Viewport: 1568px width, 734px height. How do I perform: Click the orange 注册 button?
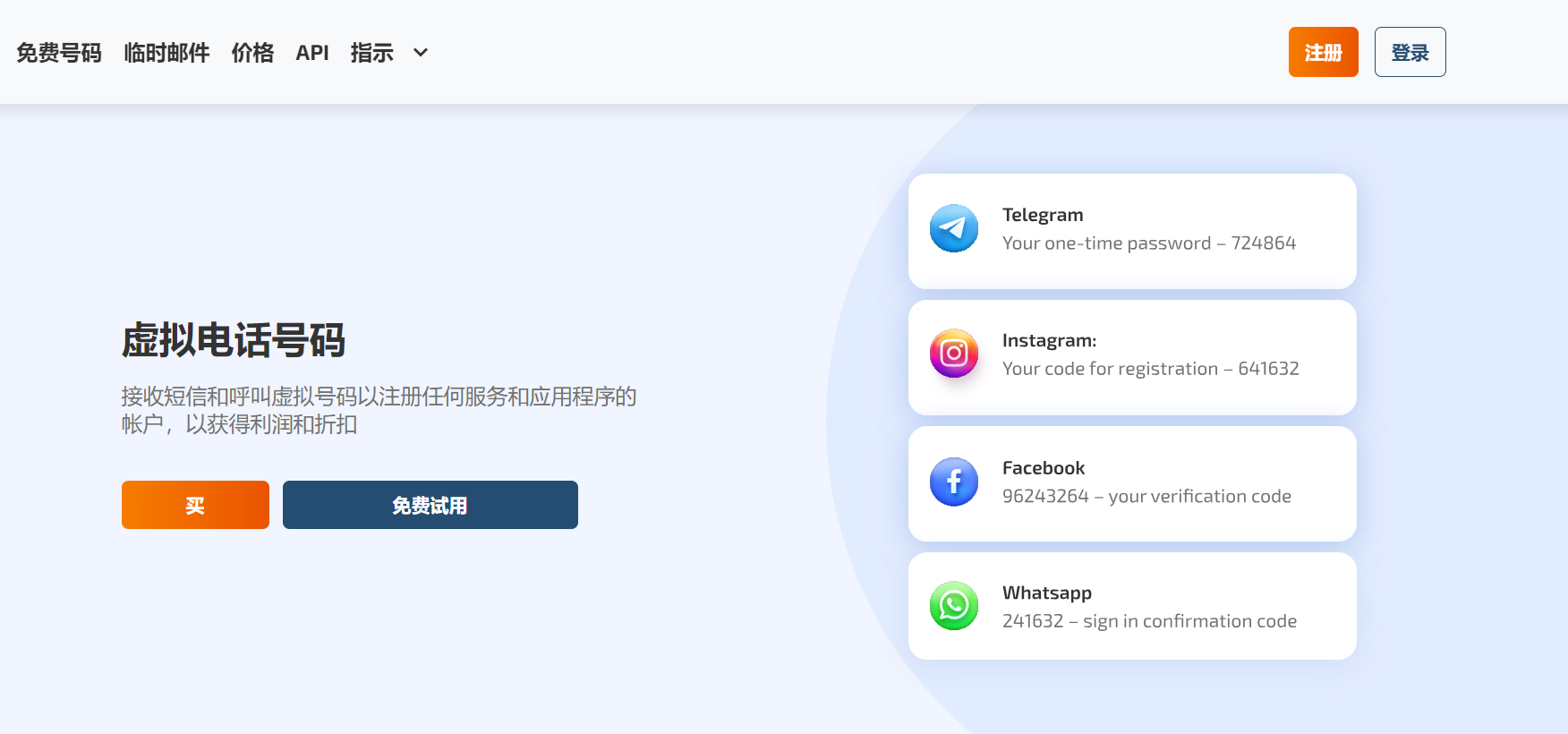[1324, 52]
